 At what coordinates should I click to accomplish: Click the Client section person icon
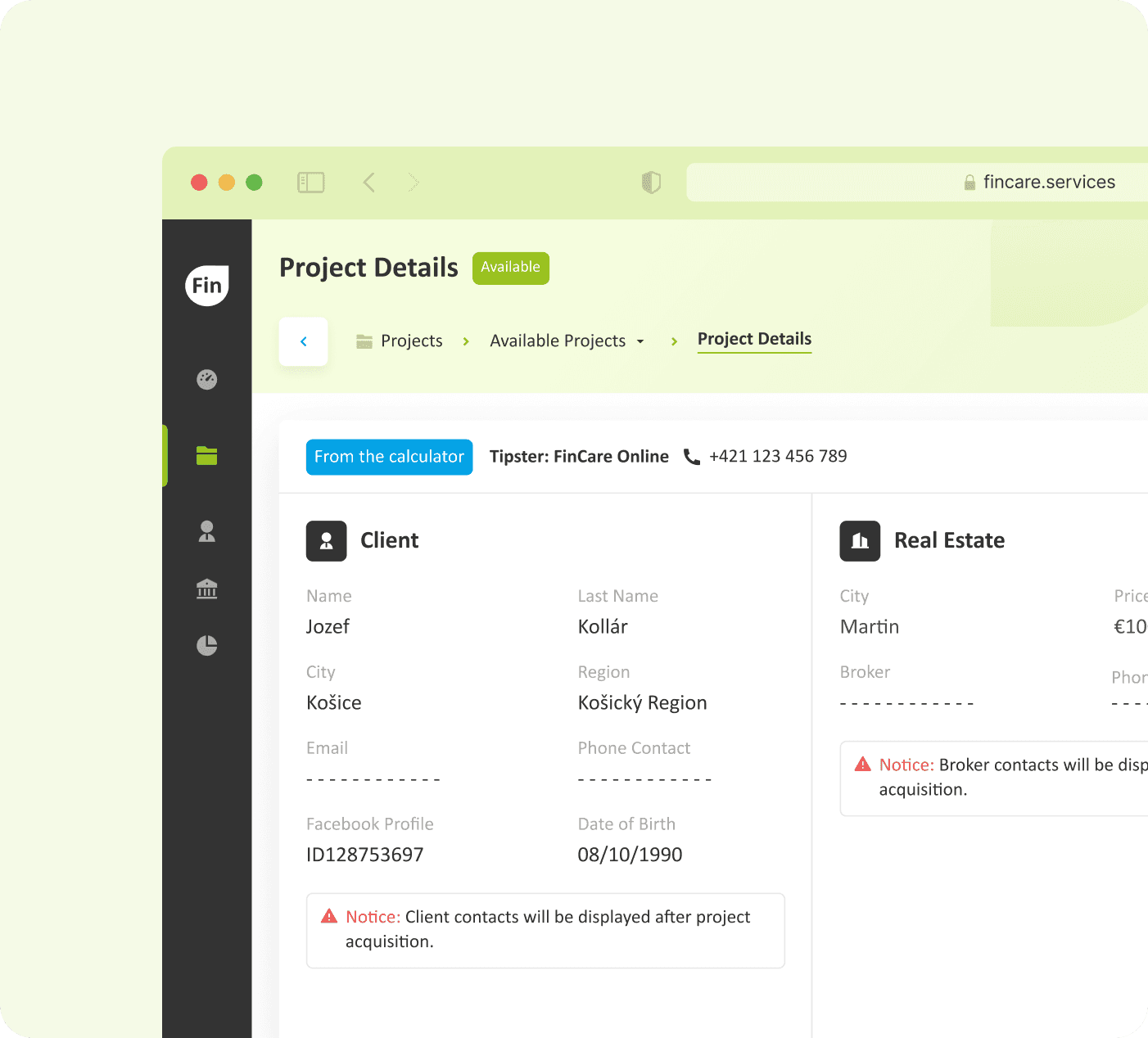click(327, 541)
